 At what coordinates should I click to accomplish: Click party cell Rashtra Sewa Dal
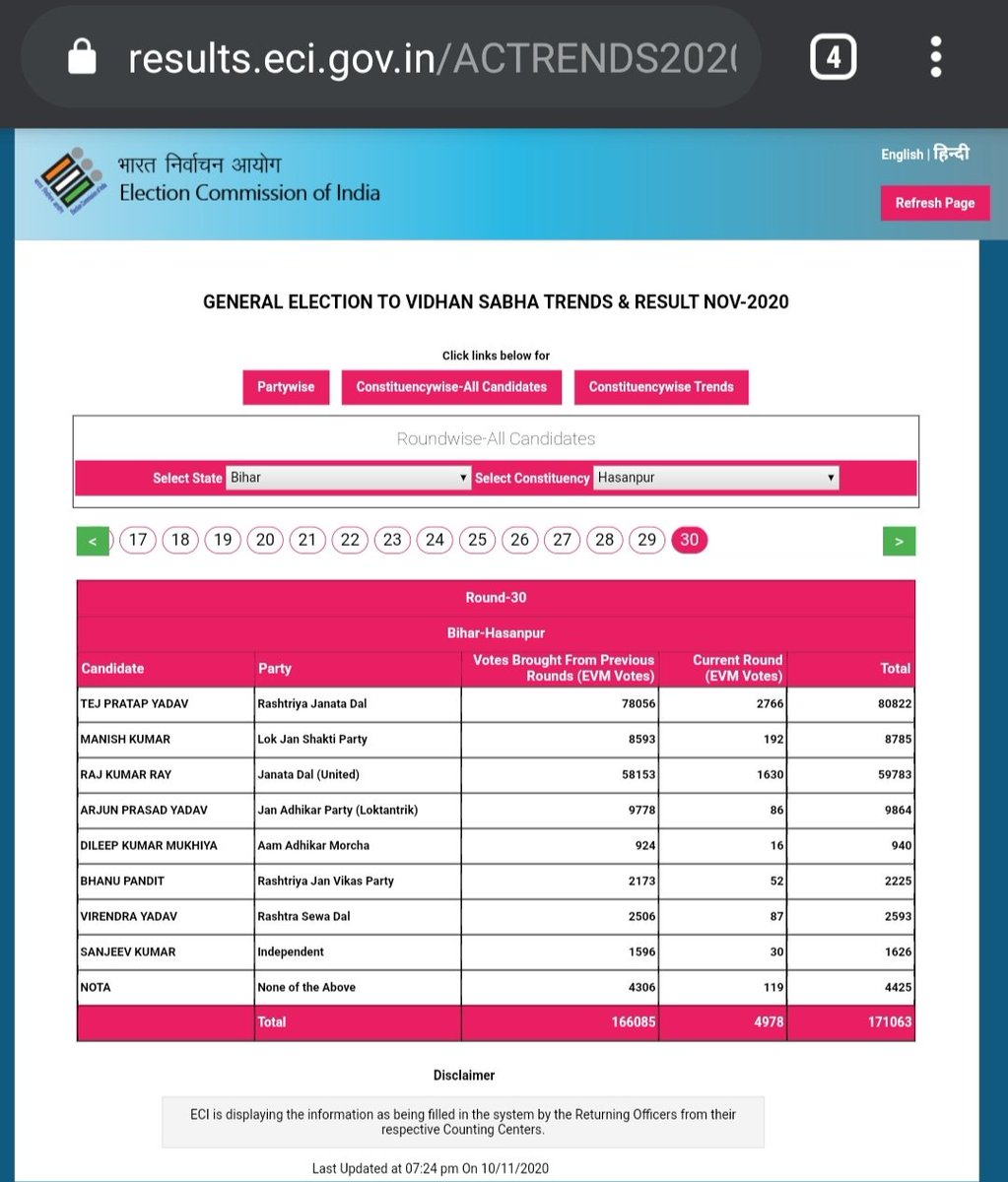point(303,916)
